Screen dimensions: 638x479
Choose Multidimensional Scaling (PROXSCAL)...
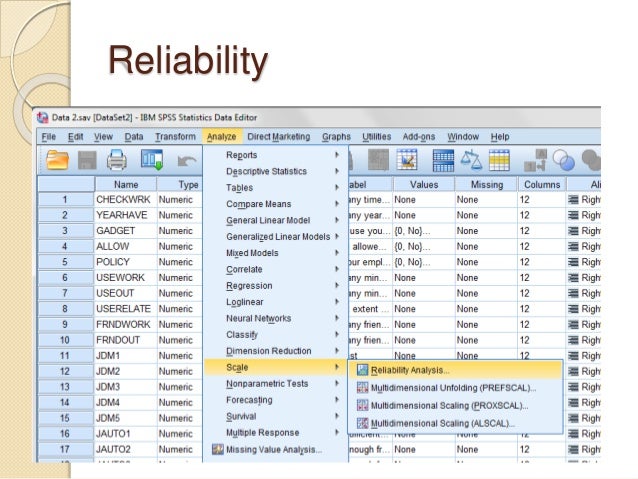(x=455, y=405)
